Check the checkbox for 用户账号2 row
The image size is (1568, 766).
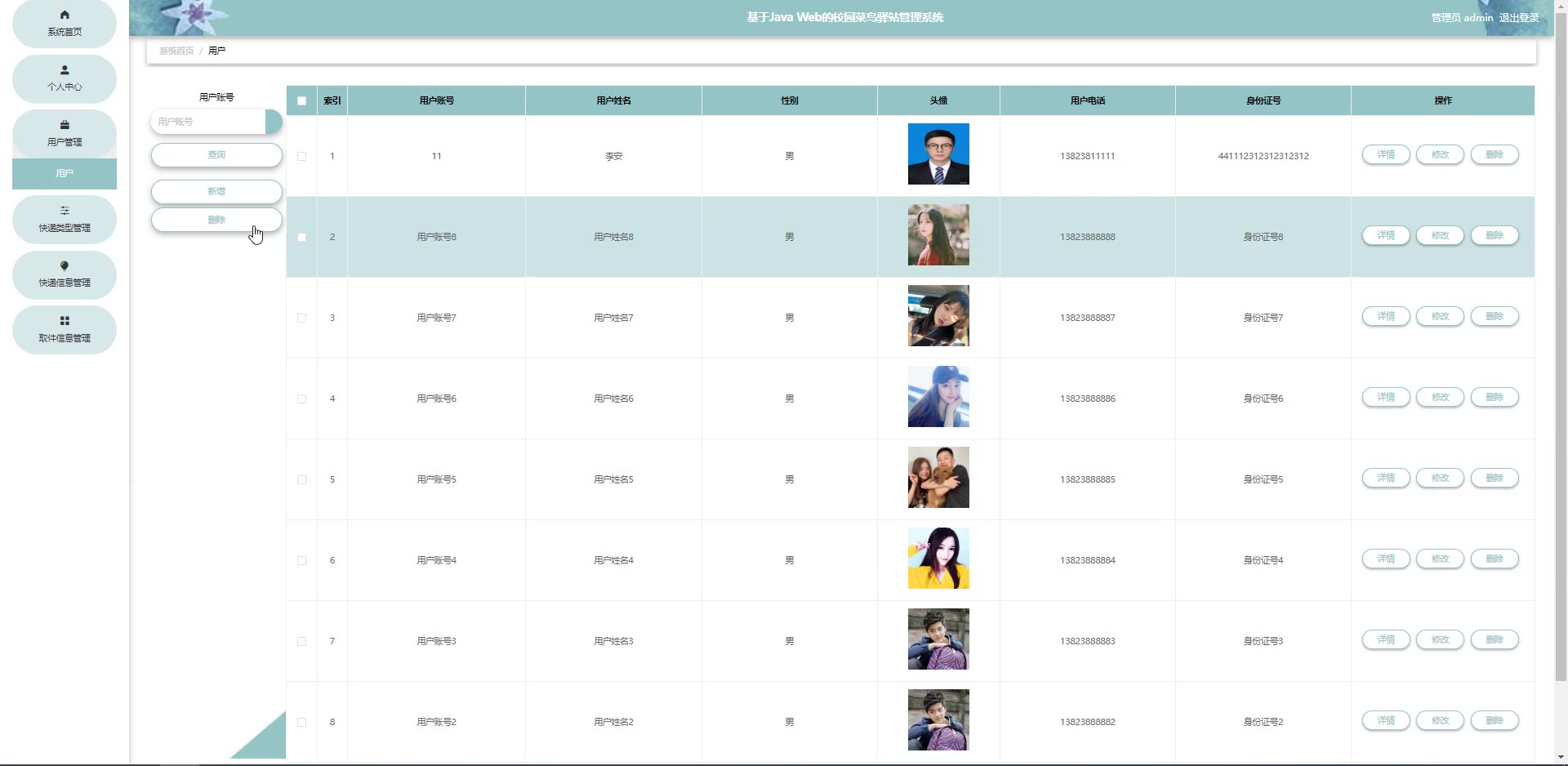pos(302,722)
